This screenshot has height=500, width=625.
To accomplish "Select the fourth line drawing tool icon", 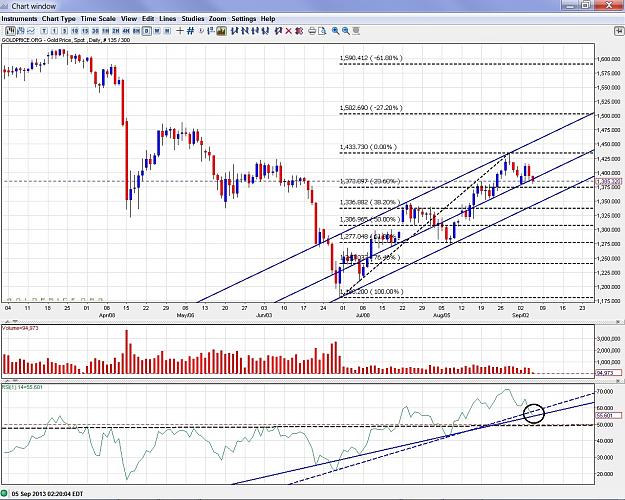I will (x=265, y=31).
